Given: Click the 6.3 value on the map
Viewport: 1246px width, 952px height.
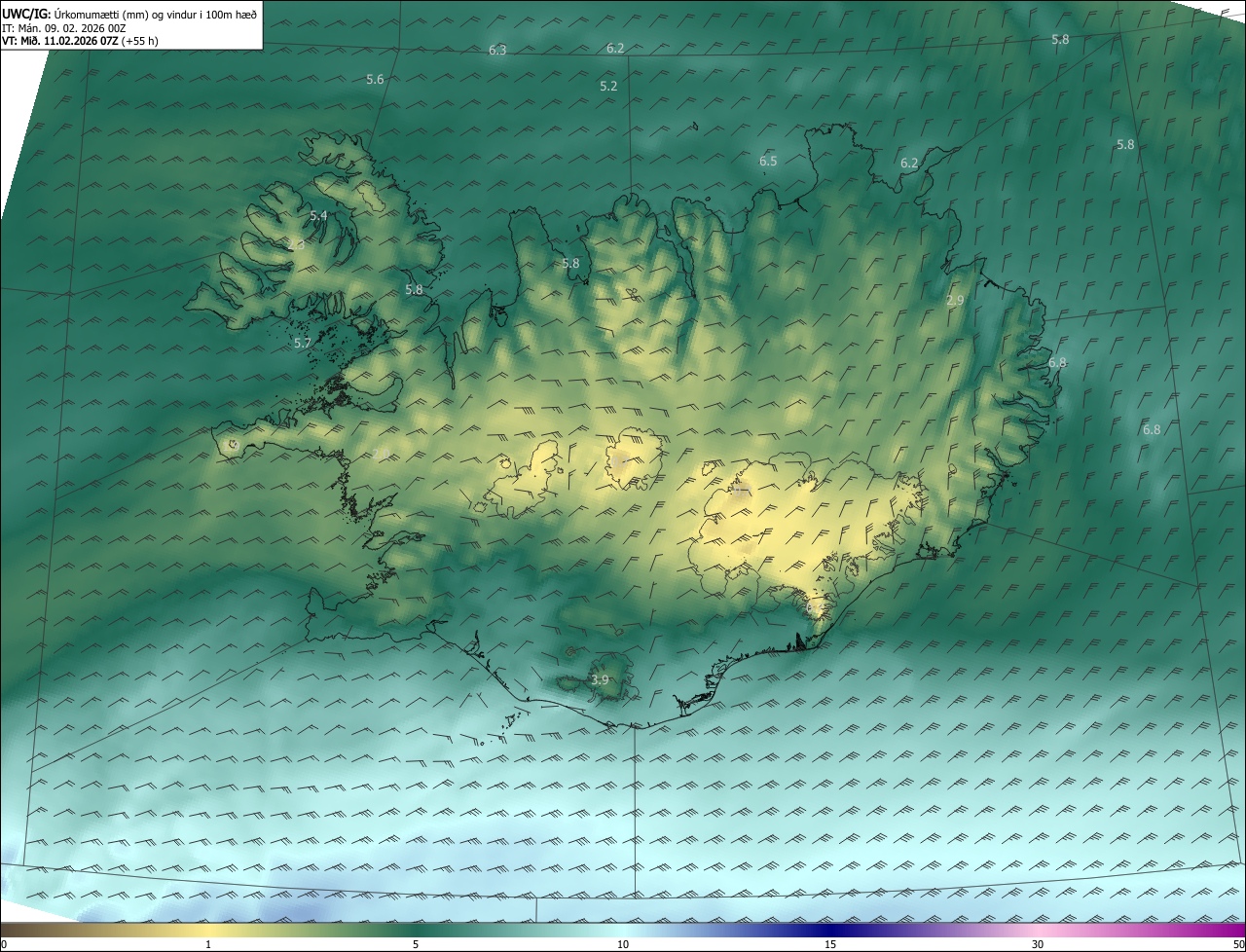Looking at the screenshot, I should coord(497,50).
